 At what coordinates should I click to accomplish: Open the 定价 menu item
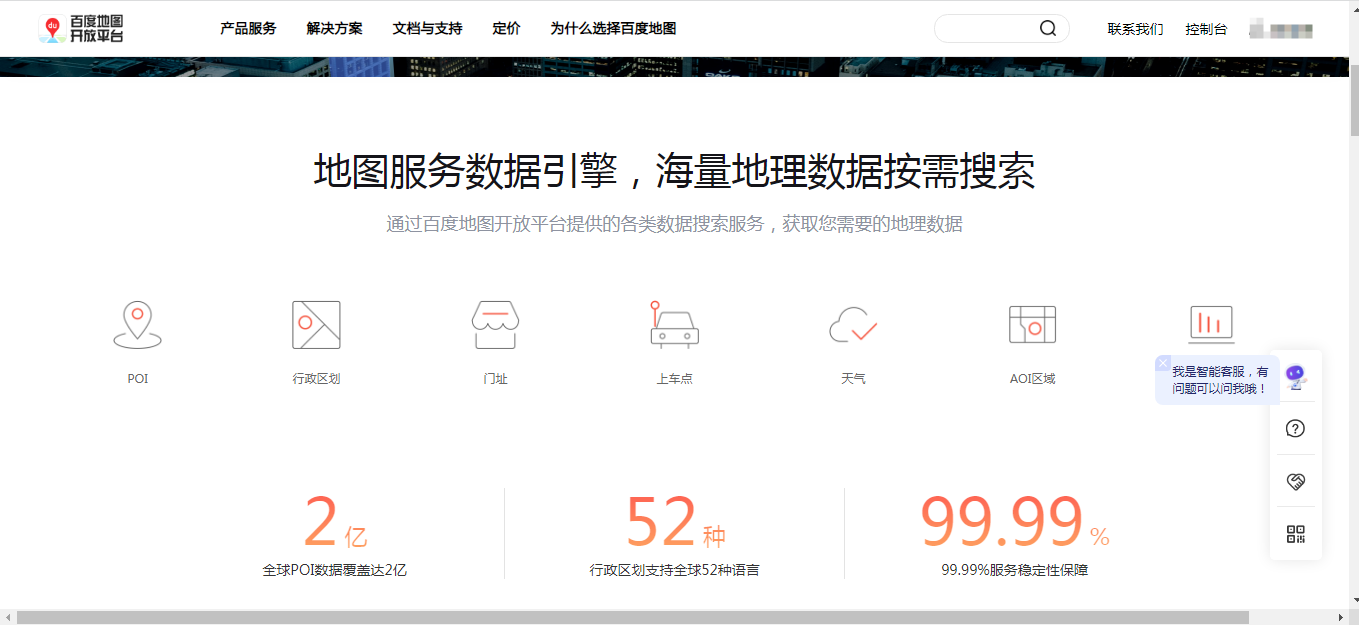point(507,28)
